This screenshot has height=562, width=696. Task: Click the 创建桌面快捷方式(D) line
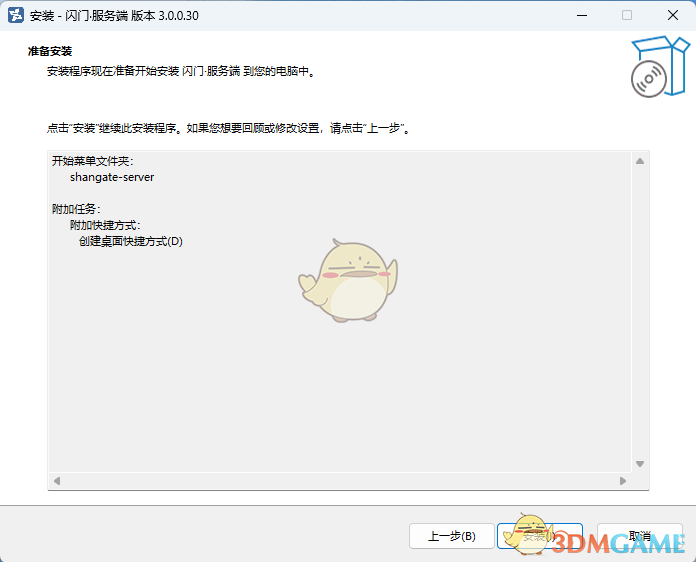[130, 241]
